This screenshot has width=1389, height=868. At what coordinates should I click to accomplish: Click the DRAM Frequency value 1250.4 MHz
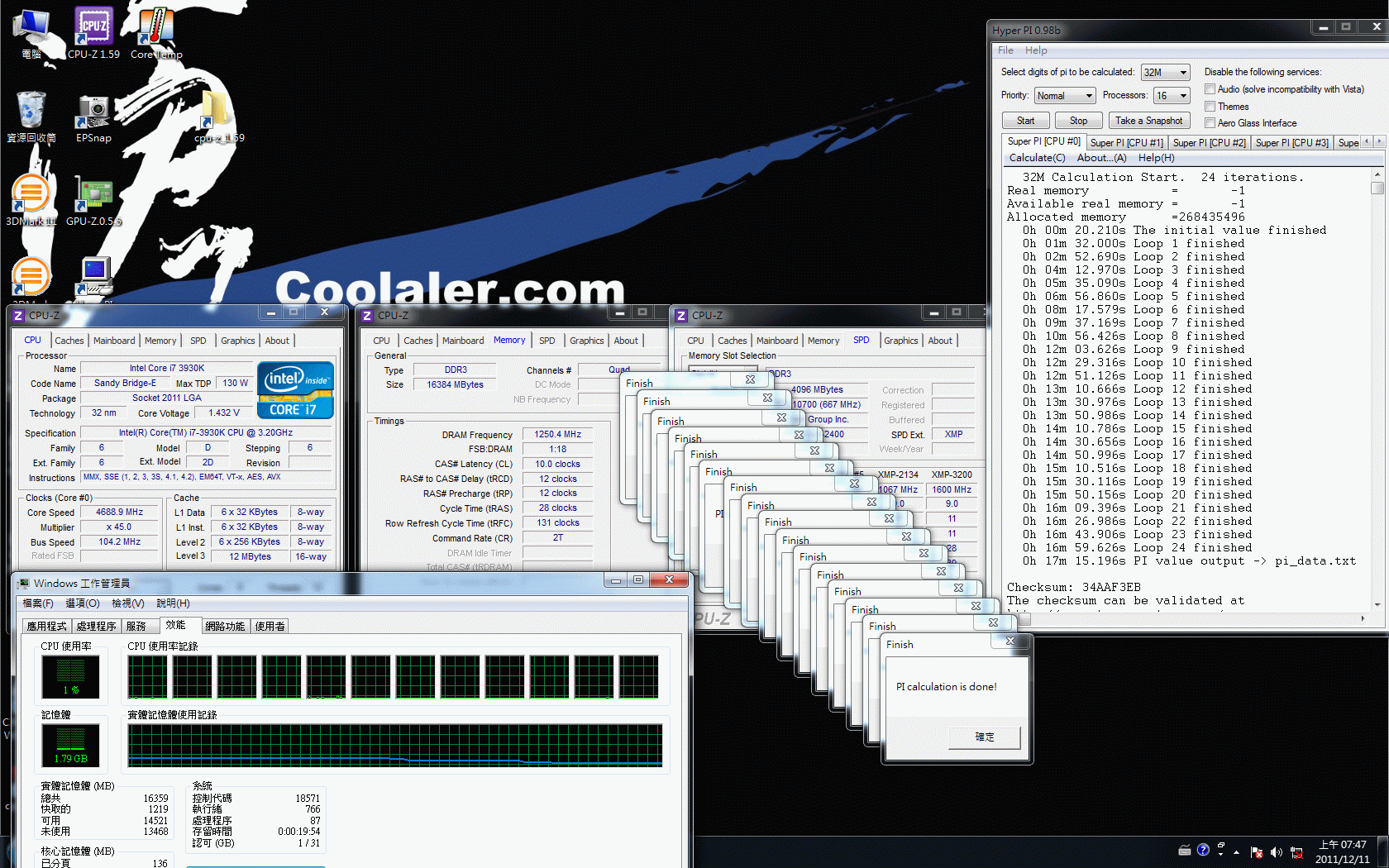click(558, 434)
